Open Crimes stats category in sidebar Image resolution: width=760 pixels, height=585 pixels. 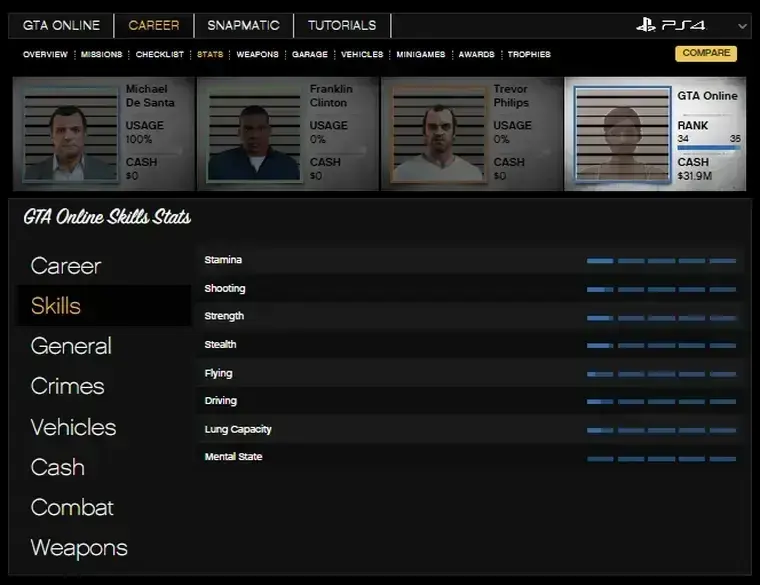(x=67, y=386)
